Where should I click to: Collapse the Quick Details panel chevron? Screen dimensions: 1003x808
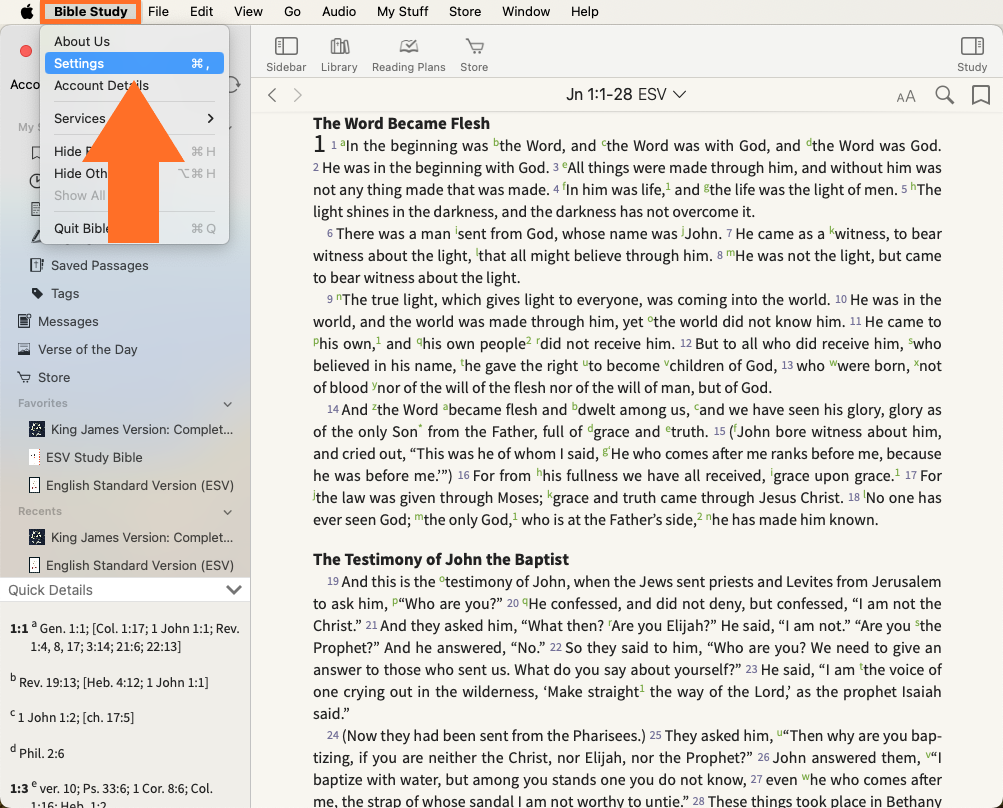[234, 590]
